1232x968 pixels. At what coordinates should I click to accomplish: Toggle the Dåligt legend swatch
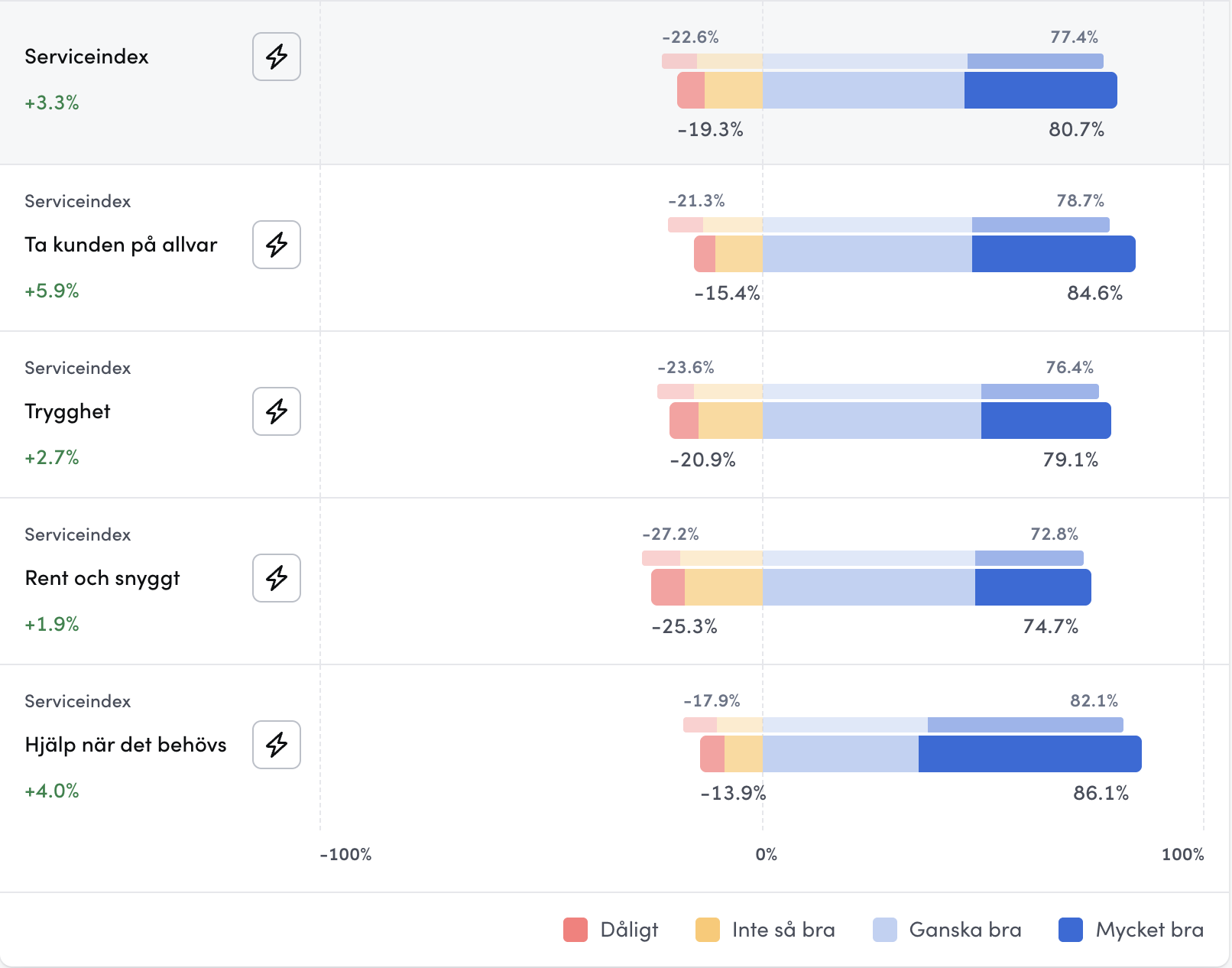[575, 930]
